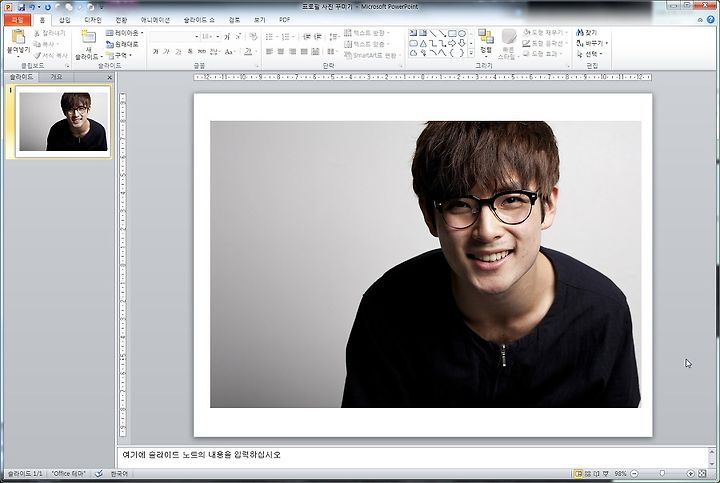Viewport: 720px width, 483px height.
Task: Select the triangle shape in the shapes gallery
Action: pyautogui.click(x=423, y=43)
